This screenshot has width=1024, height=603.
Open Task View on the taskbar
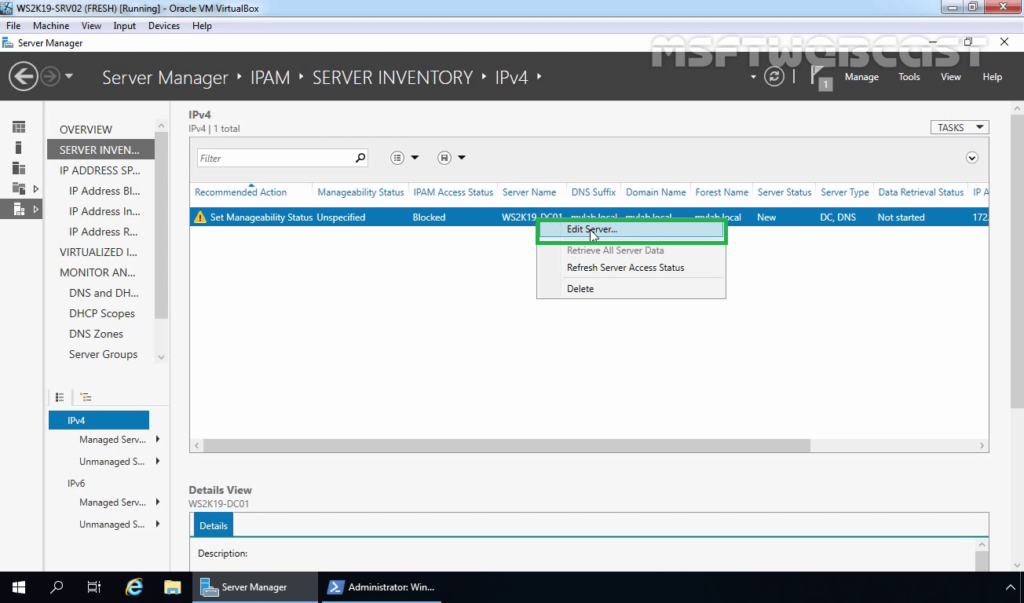coord(95,587)
